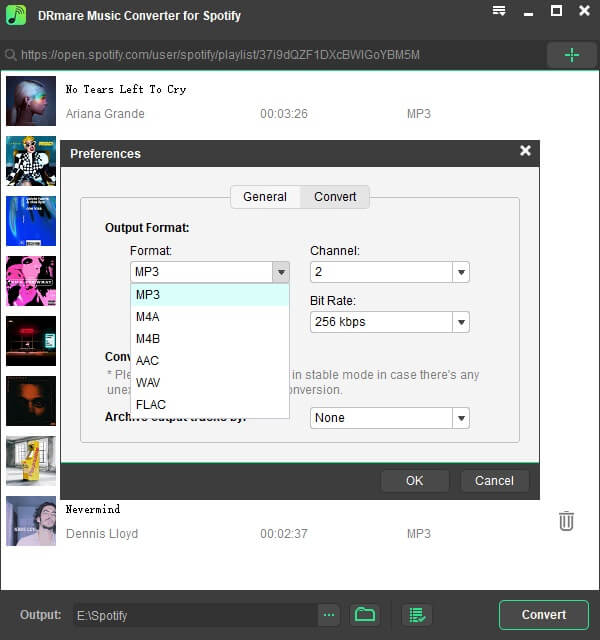This screenshot has width=600, height=640.
Task: Delete the Nevermind track with trash icon
Action: [x=566, y=521]
